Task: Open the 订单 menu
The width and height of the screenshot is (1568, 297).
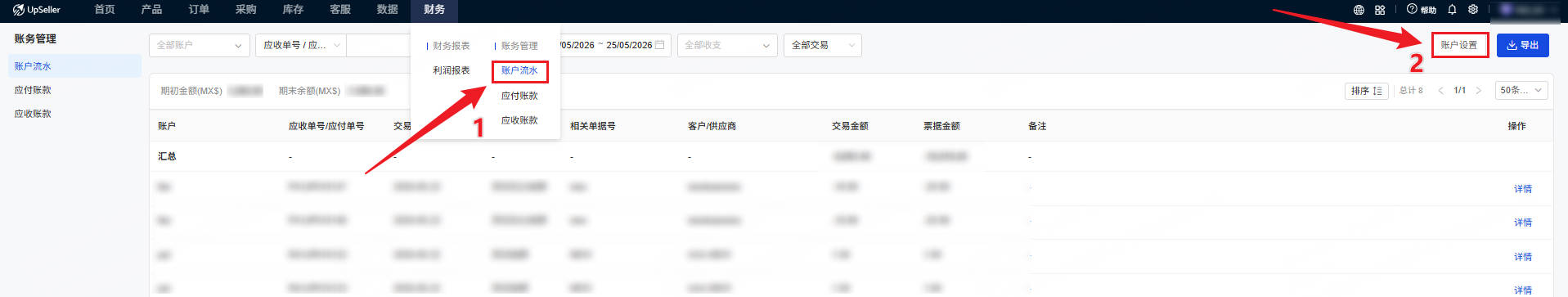Action: coord(199,10)
